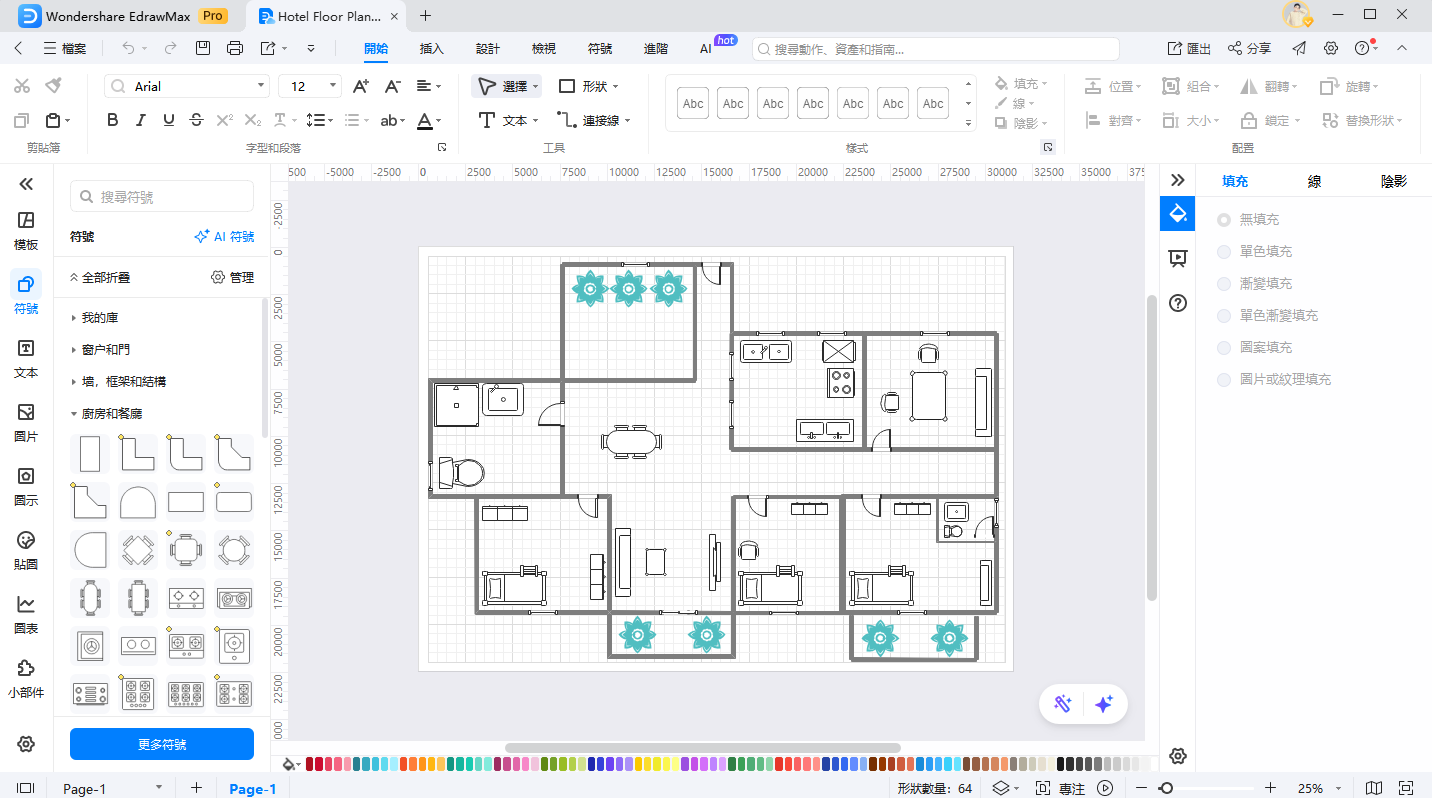
Task: Open the presentation panel icon on right
Action: pos(1177,258)
